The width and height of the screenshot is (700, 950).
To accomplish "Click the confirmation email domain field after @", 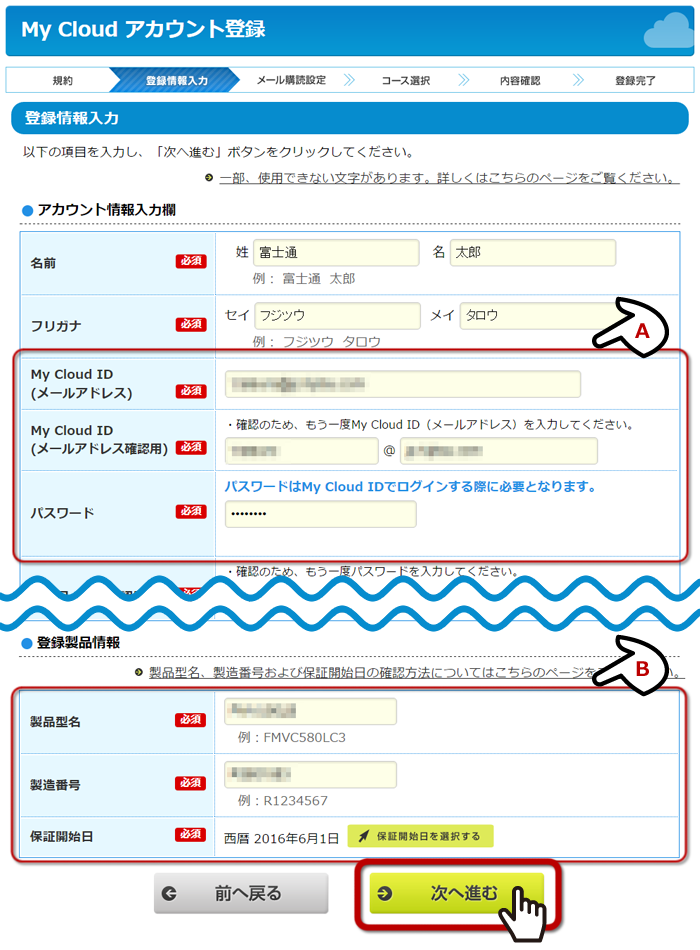I will (x=499, y=451).
